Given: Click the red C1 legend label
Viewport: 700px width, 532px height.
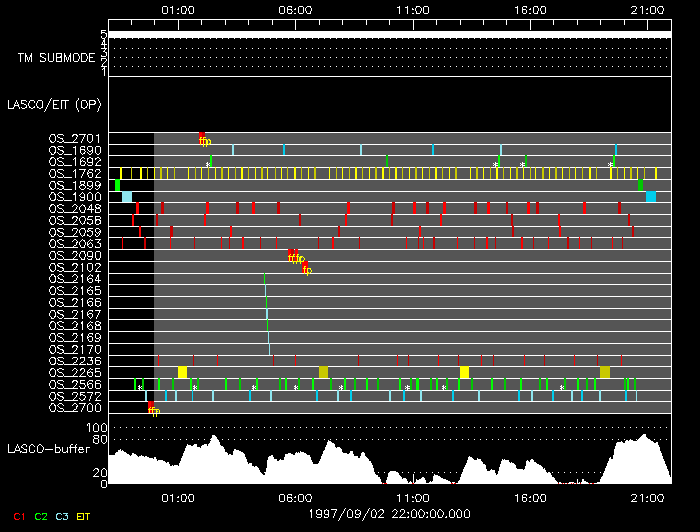Looking at the screenshot, I should pos(17,516).
